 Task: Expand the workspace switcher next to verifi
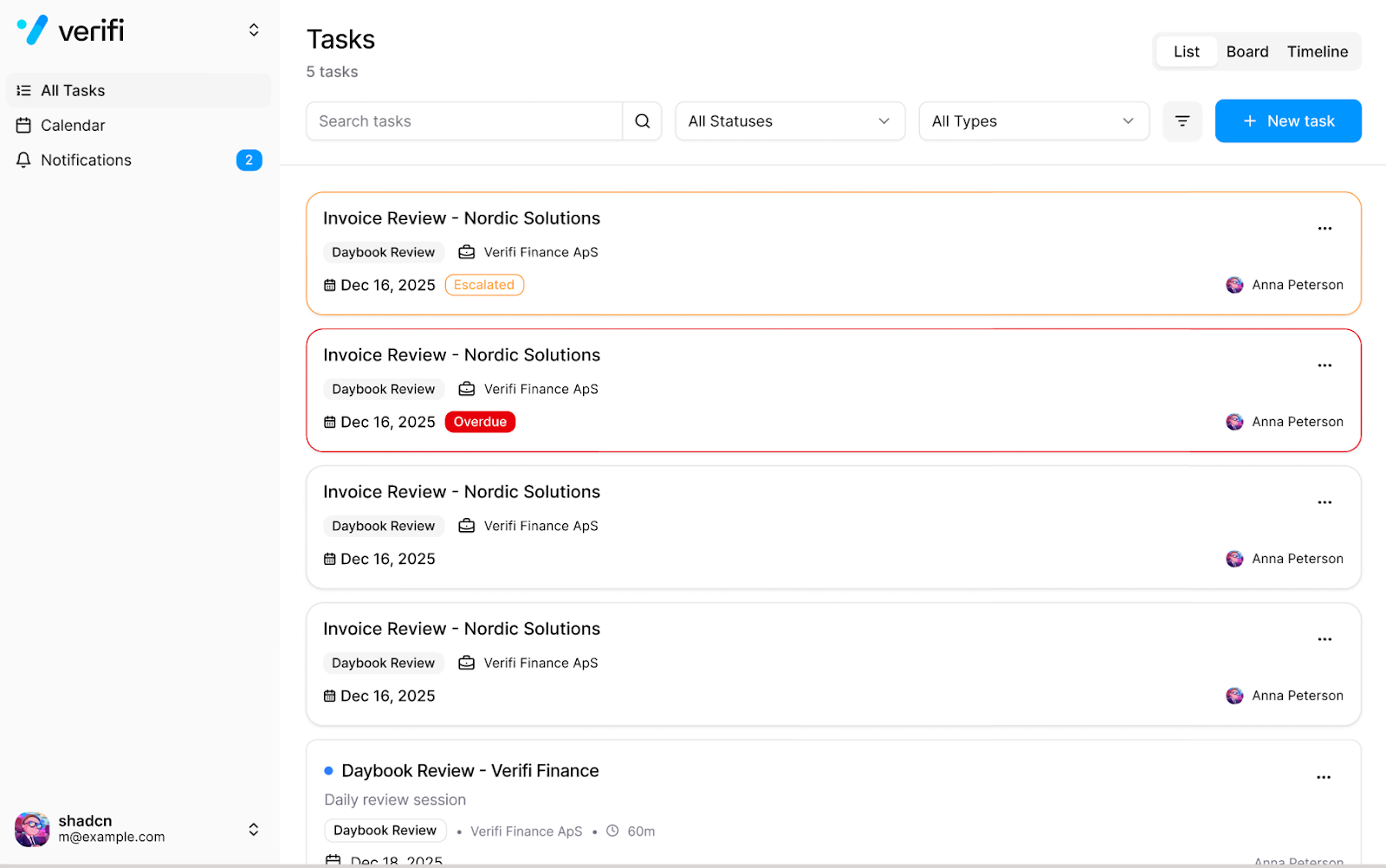[x=254, y=30]
